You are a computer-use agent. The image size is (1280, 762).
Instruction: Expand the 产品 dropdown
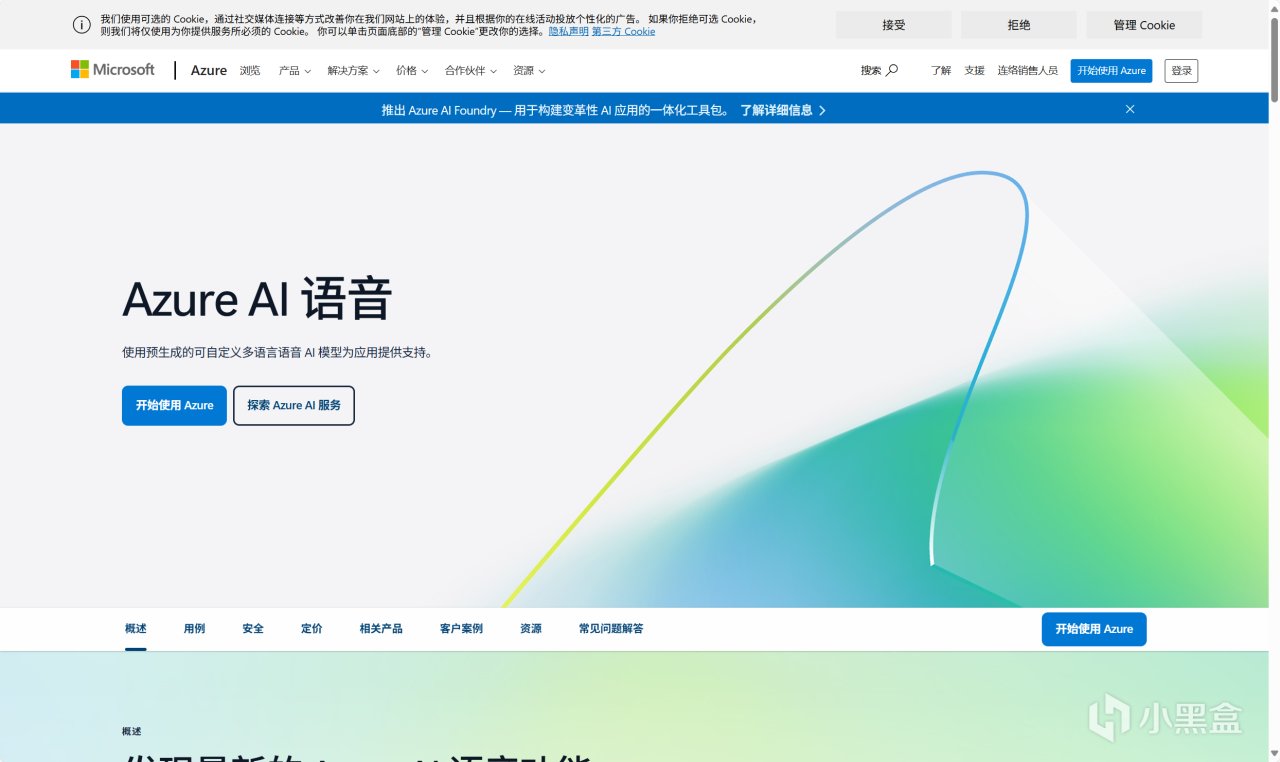295,70
